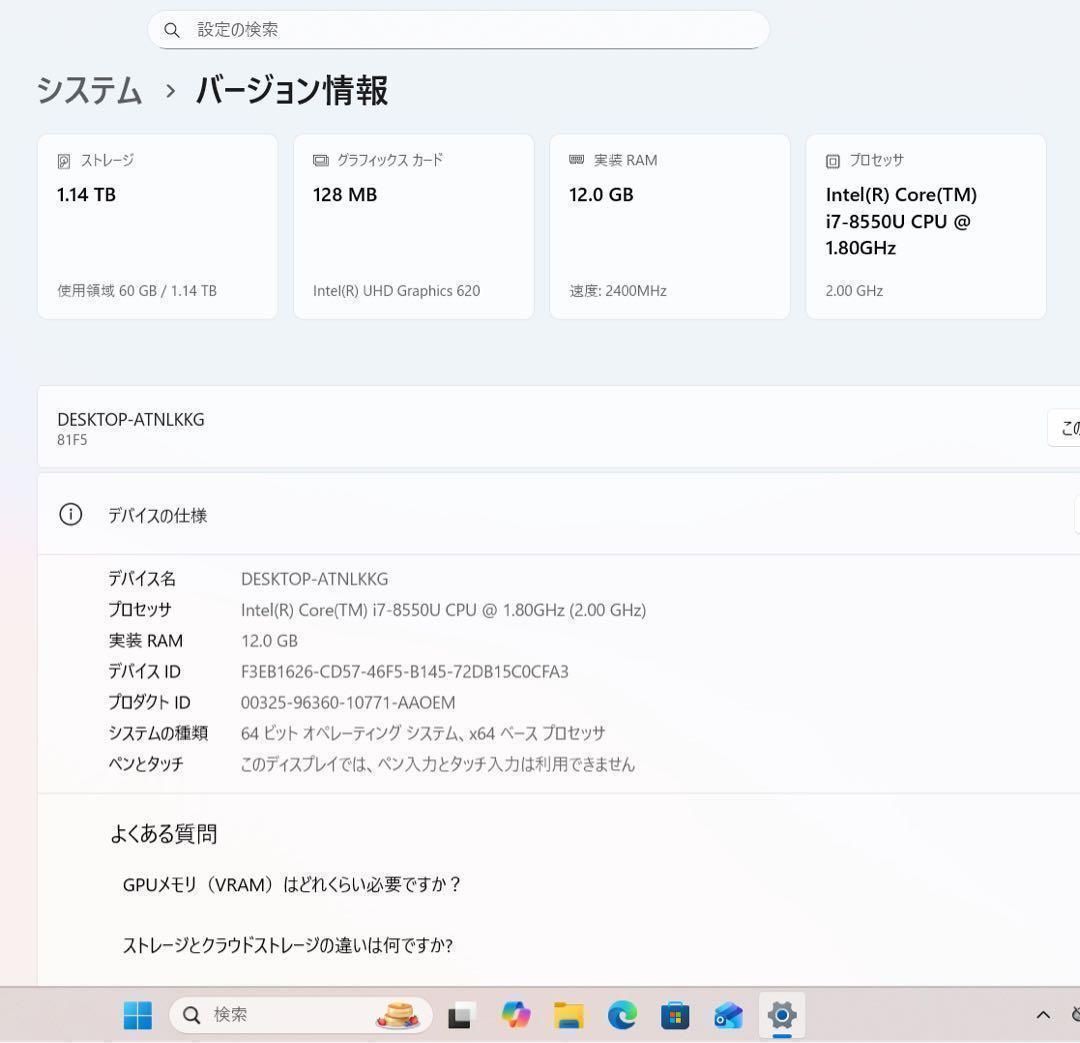Select バージョン情報 in the breadcrumb
Image resolution: width=1080 pixels, height=1043 pixels.
291,90
